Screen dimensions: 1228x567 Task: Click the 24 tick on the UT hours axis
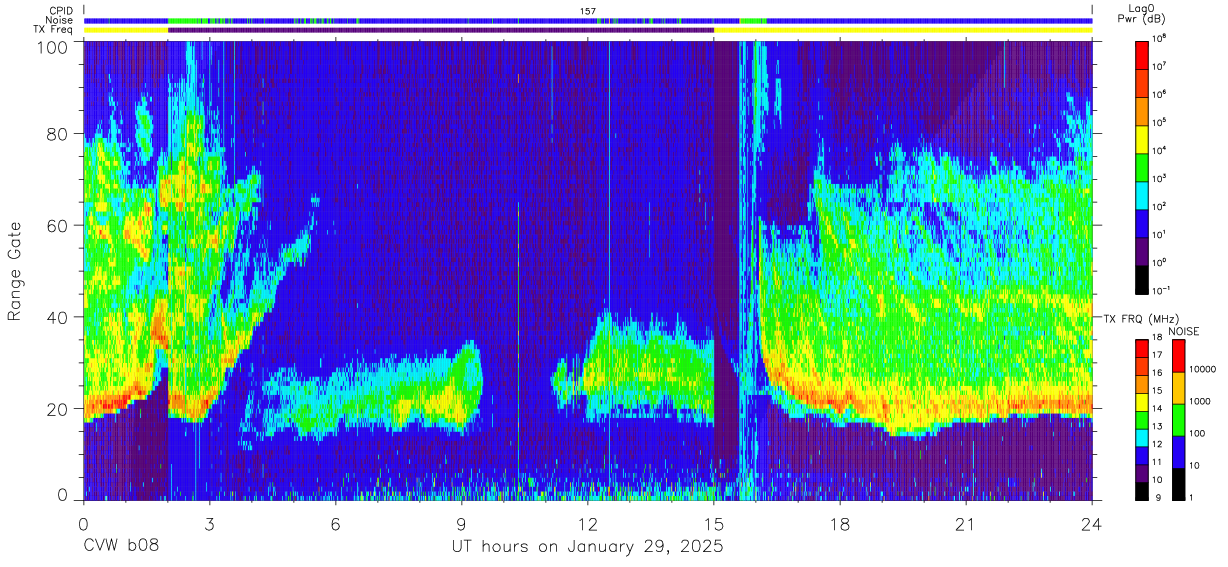pos(1091,523)
